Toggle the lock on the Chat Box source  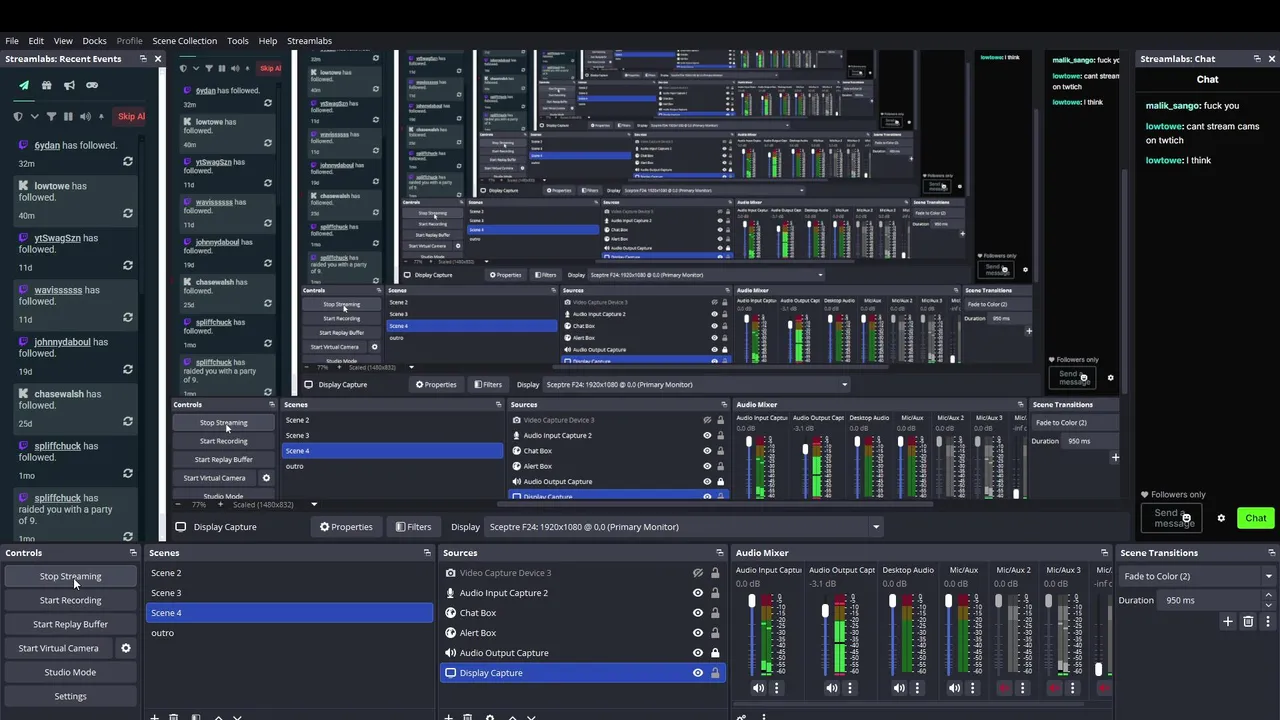tap(715, 613)
